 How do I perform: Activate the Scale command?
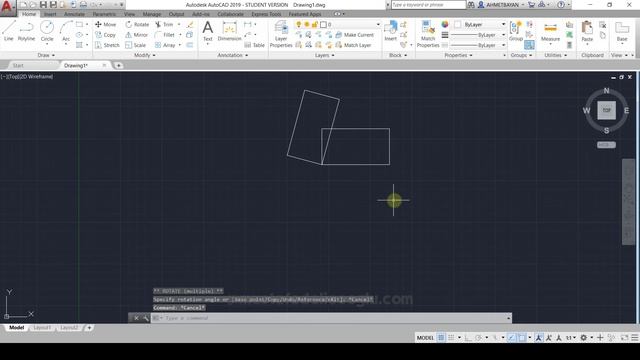[x=136, y=45]
